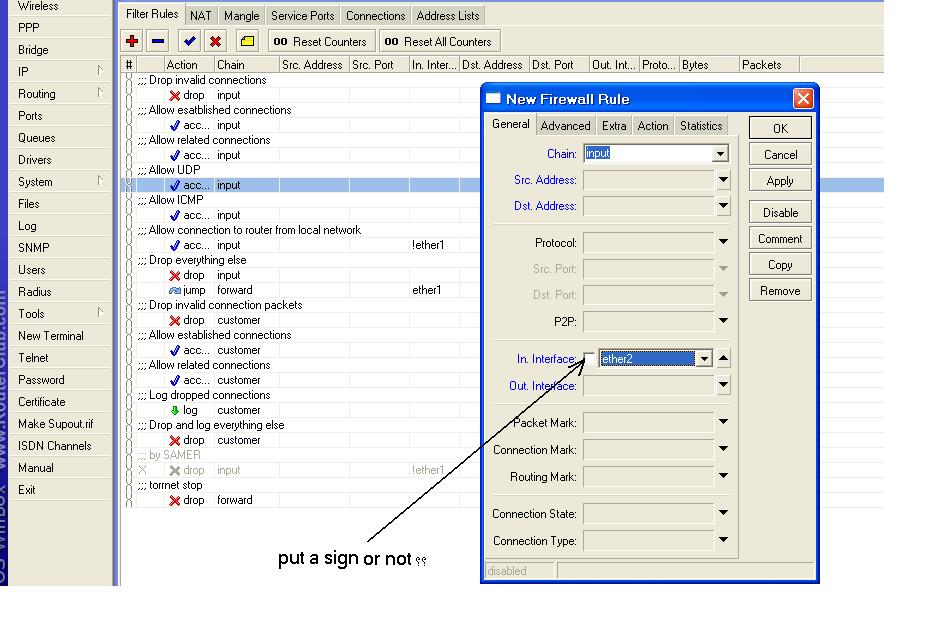The height and width of the screenshot is (633, 932).
Task: Click the drop icon under Drop everything else
Action: coord(175,276)
